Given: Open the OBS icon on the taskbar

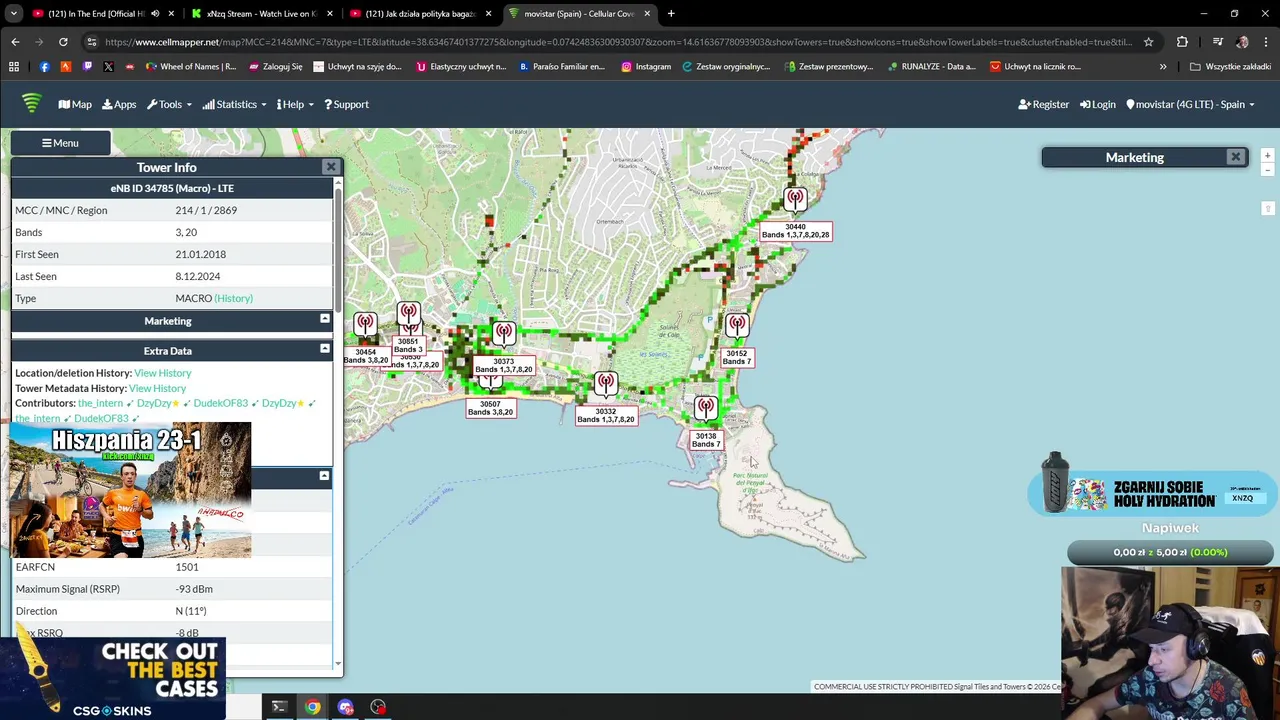Looking at the screenshot, I should (378, 707).
